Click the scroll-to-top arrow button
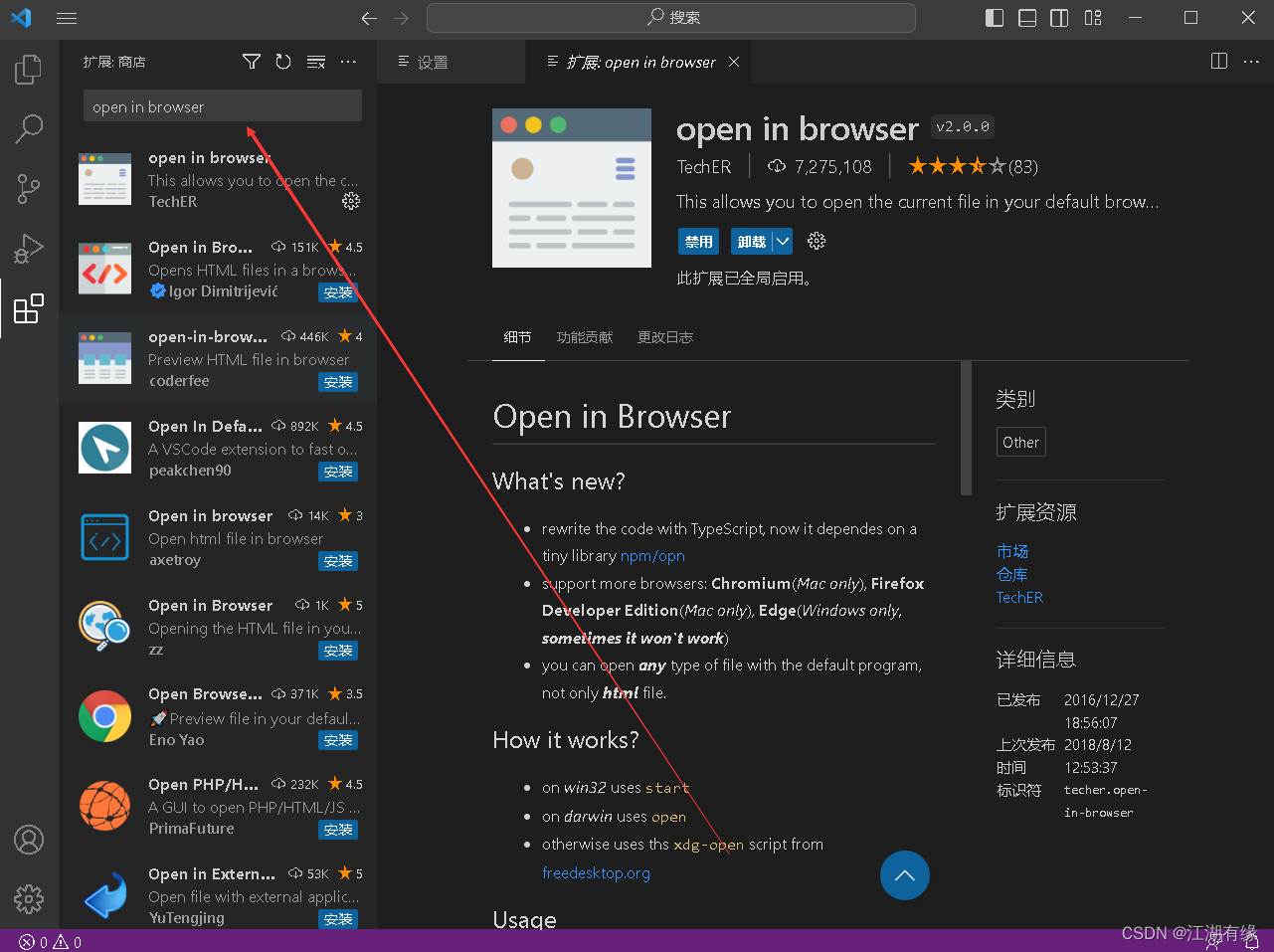The image size is (1274, 952). [905, 875]
